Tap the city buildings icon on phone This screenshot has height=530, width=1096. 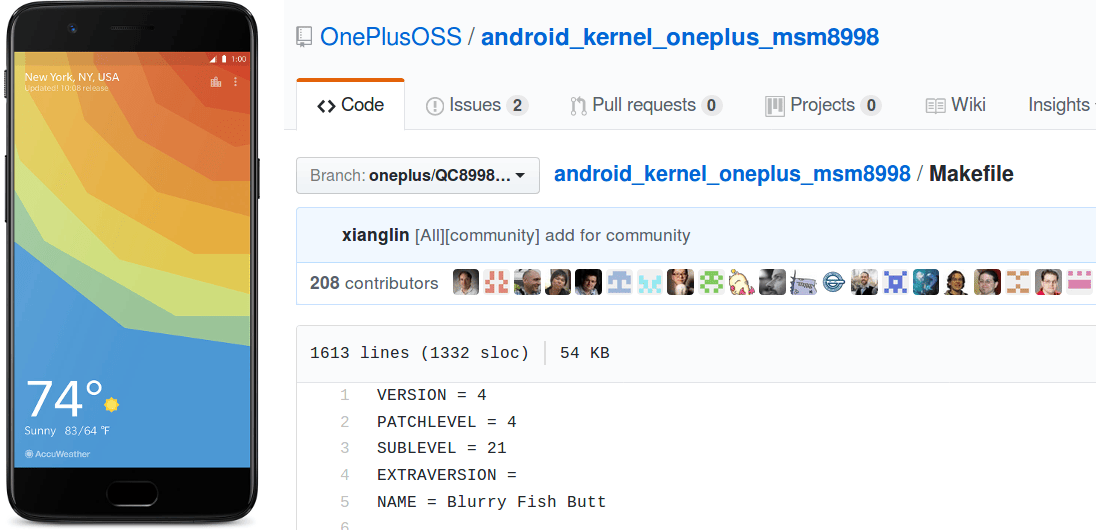pos(216,82)
